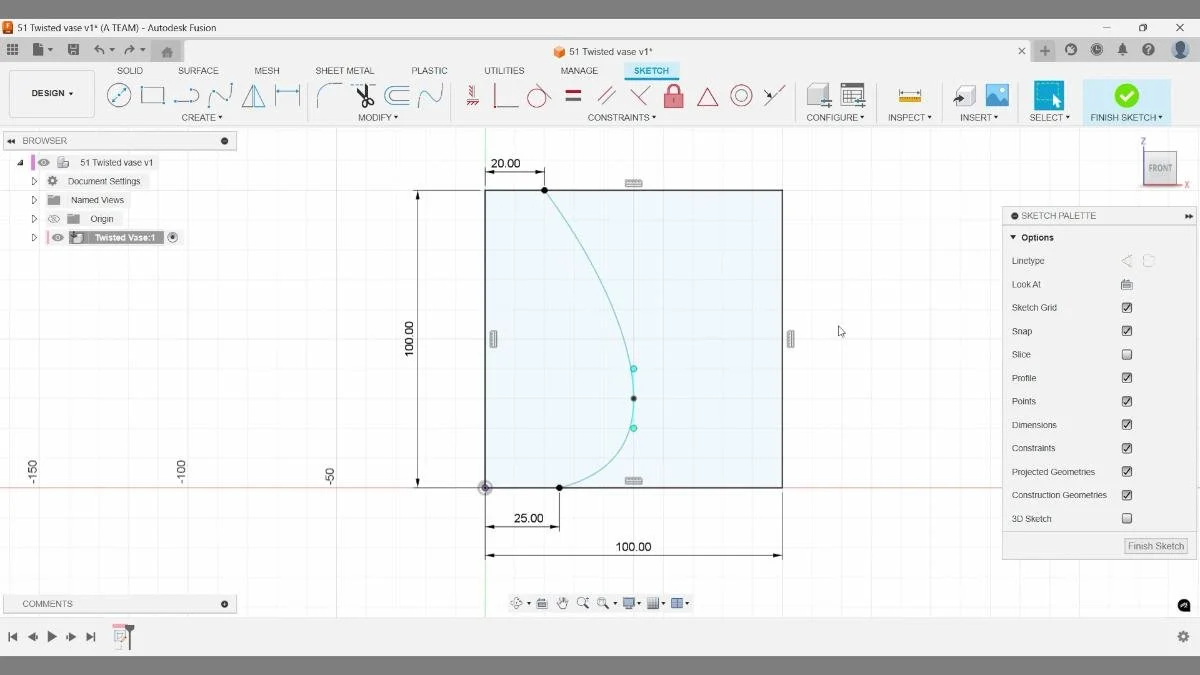Open the Change Parameters table icon
The image size is (1200, 675).
[x=852, y=96]
